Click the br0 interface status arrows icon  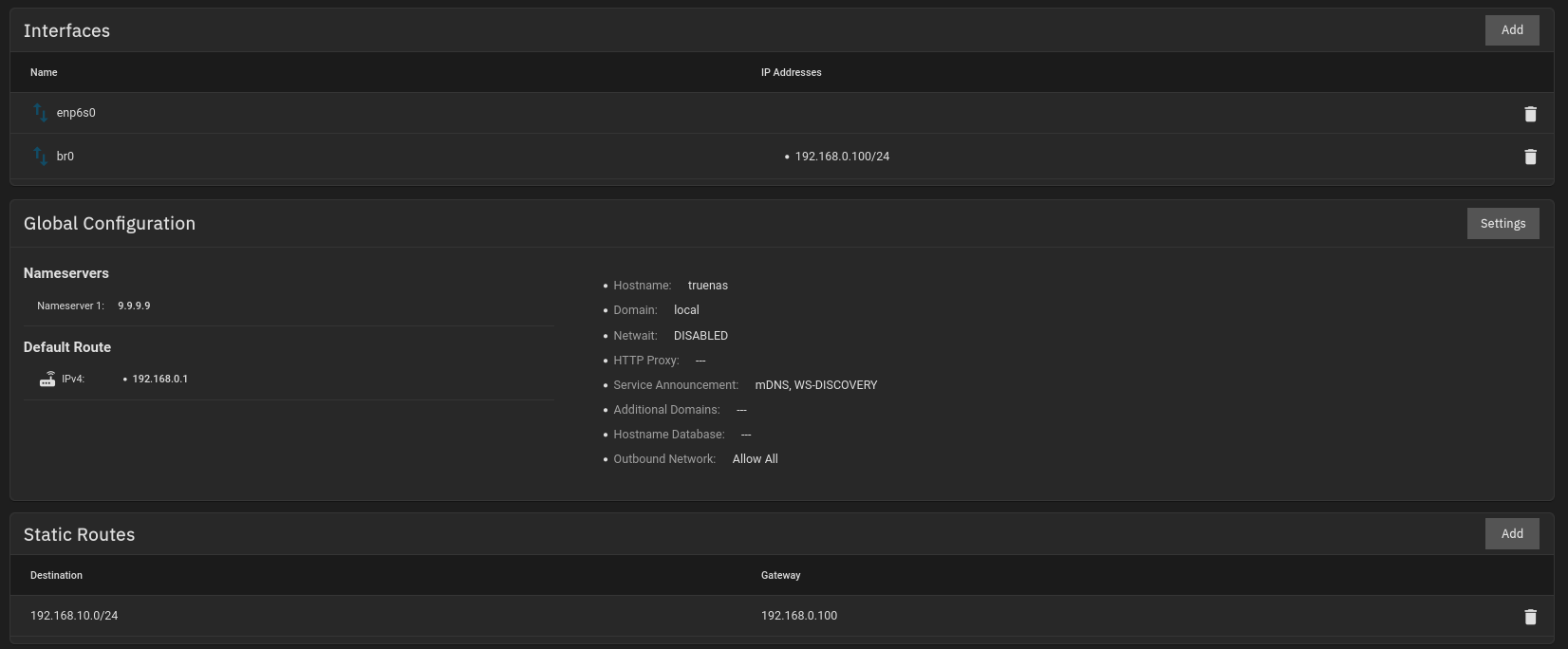point(40,156)
